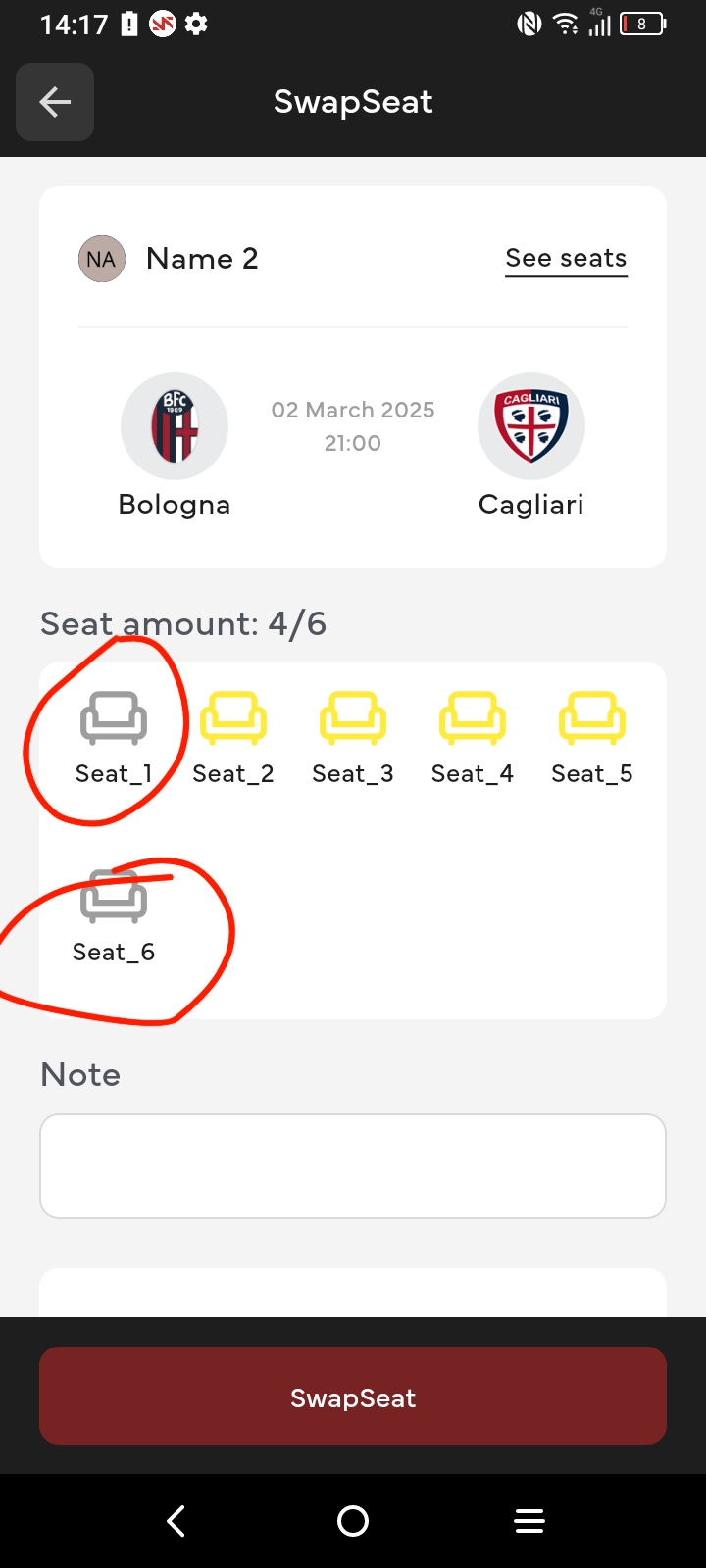Tap the battery indicator in status bar
This screenshot has width=706, height=1568.
643,24
